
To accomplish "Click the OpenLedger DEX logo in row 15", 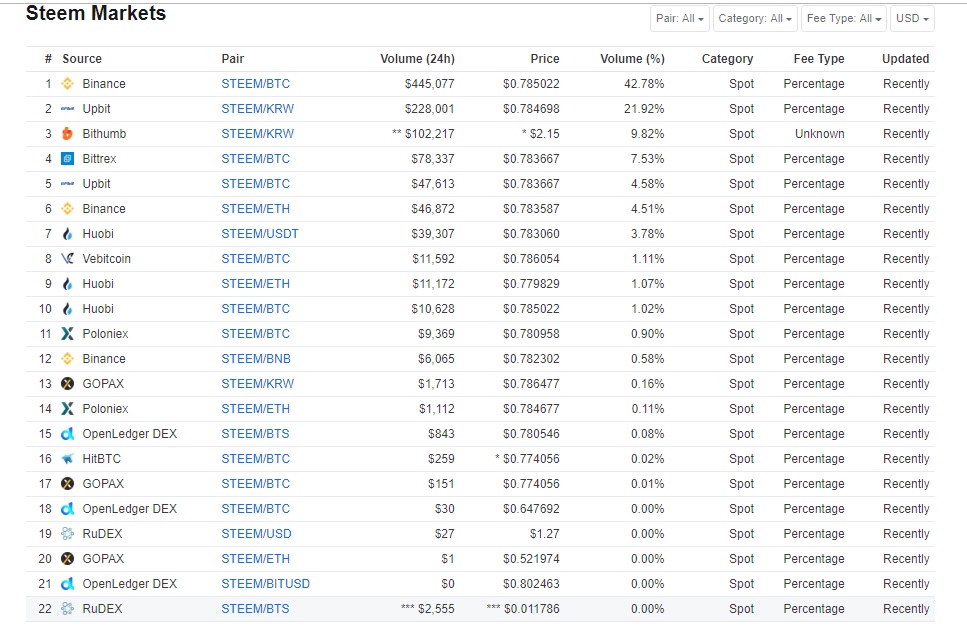I will tap(68, 434).
